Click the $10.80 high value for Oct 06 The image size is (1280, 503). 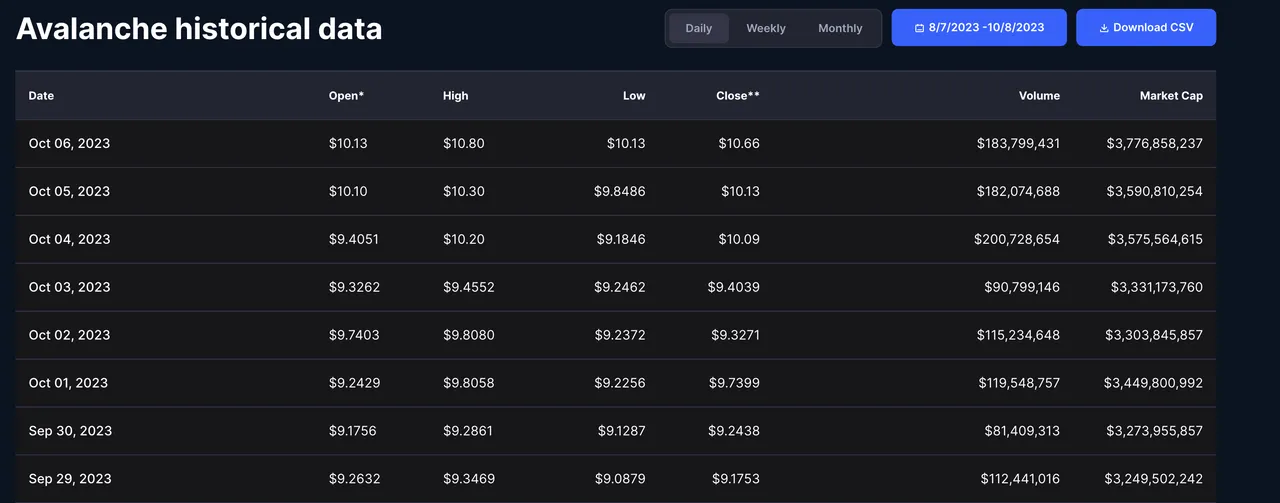point(464,144)
